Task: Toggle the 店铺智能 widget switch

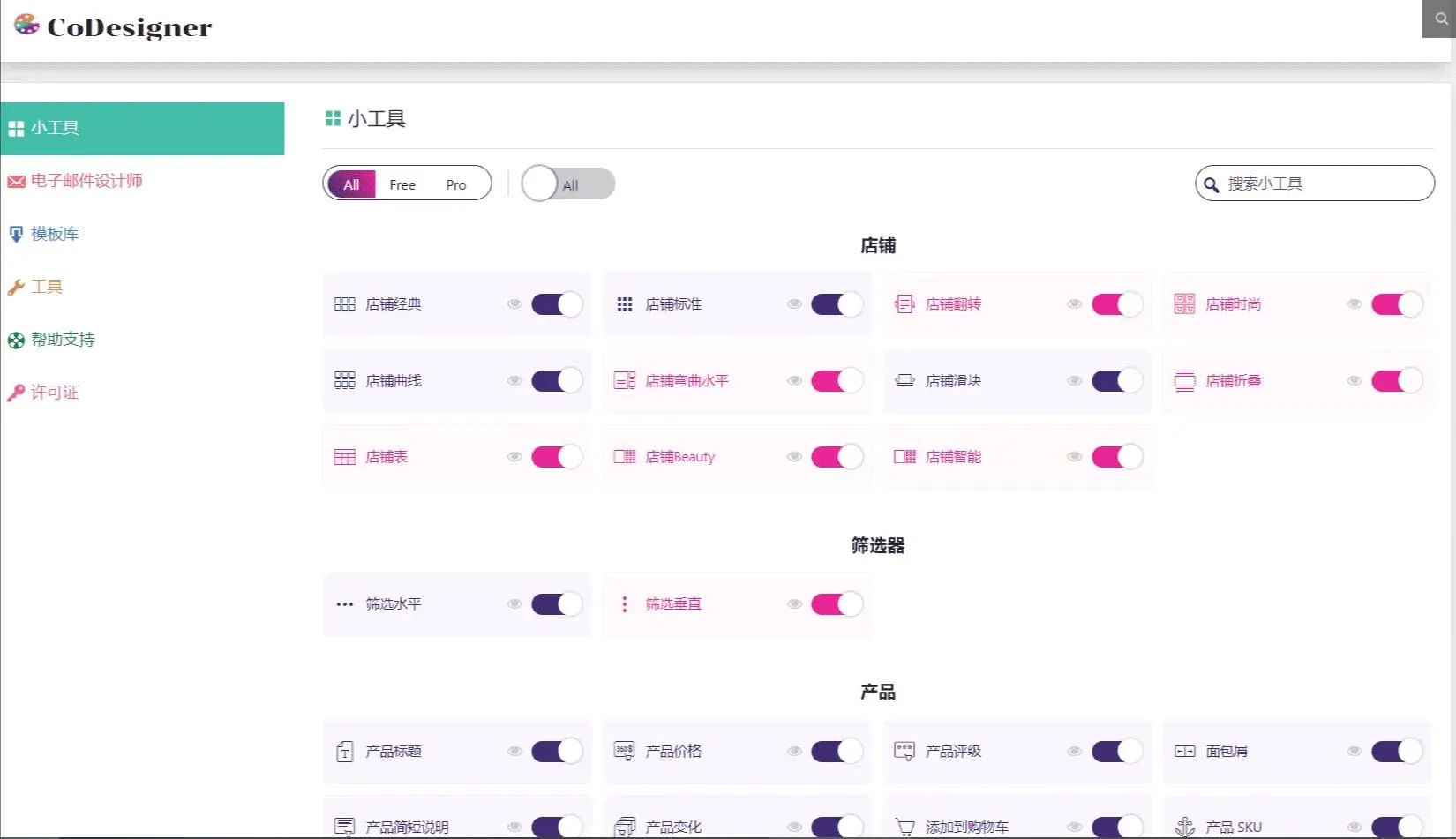Action: 1117,457
